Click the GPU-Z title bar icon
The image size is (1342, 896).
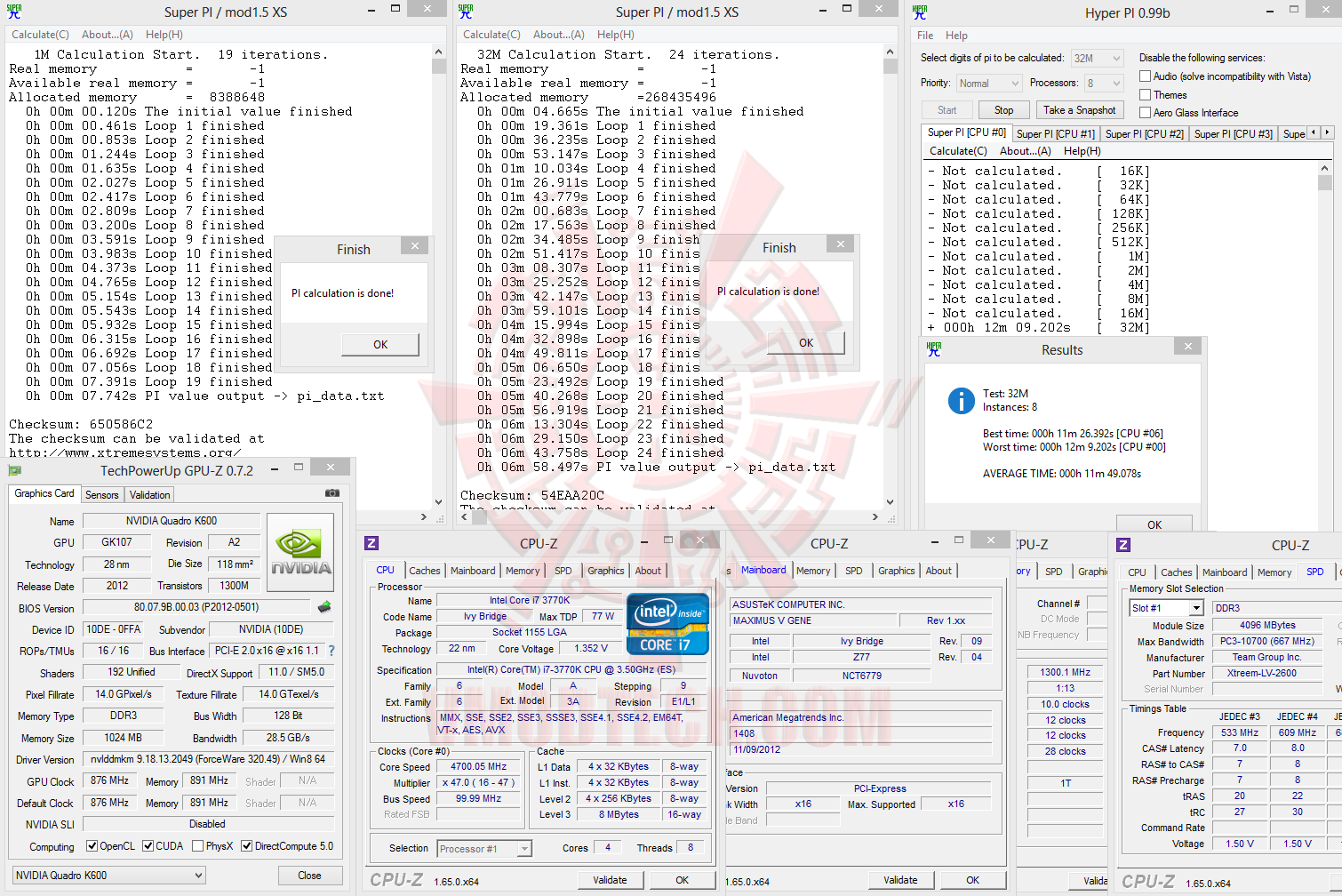[x=14, y=470]
